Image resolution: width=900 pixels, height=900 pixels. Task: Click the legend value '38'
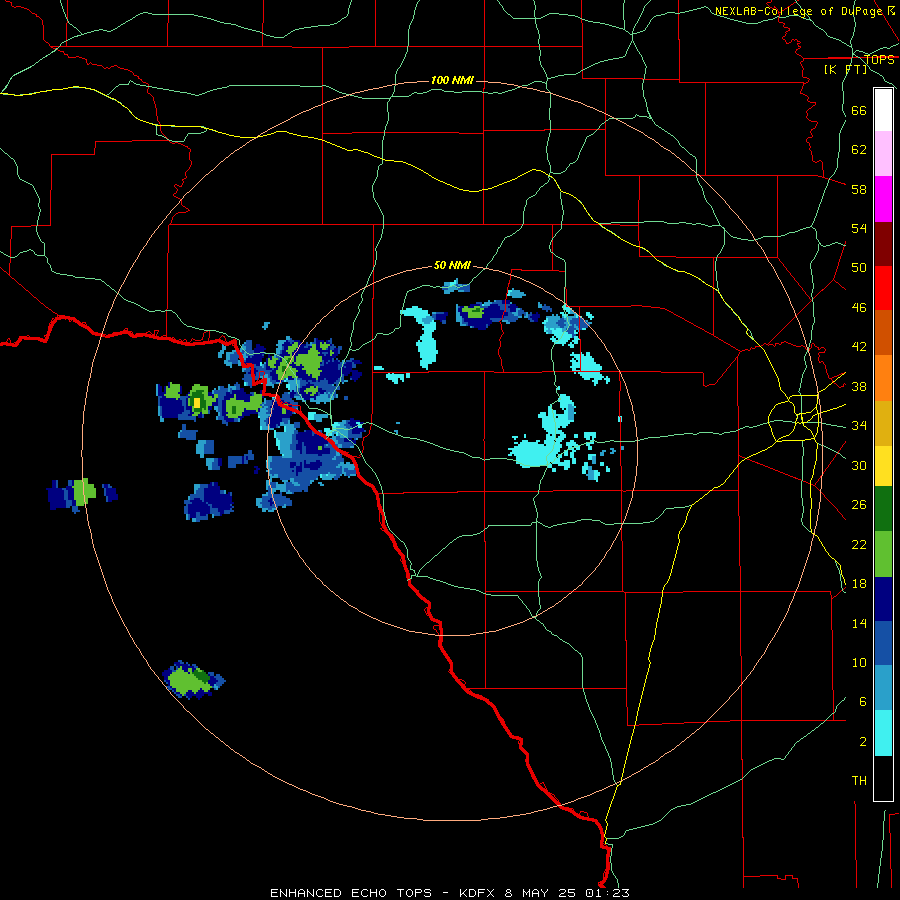[x=859, y=386]
